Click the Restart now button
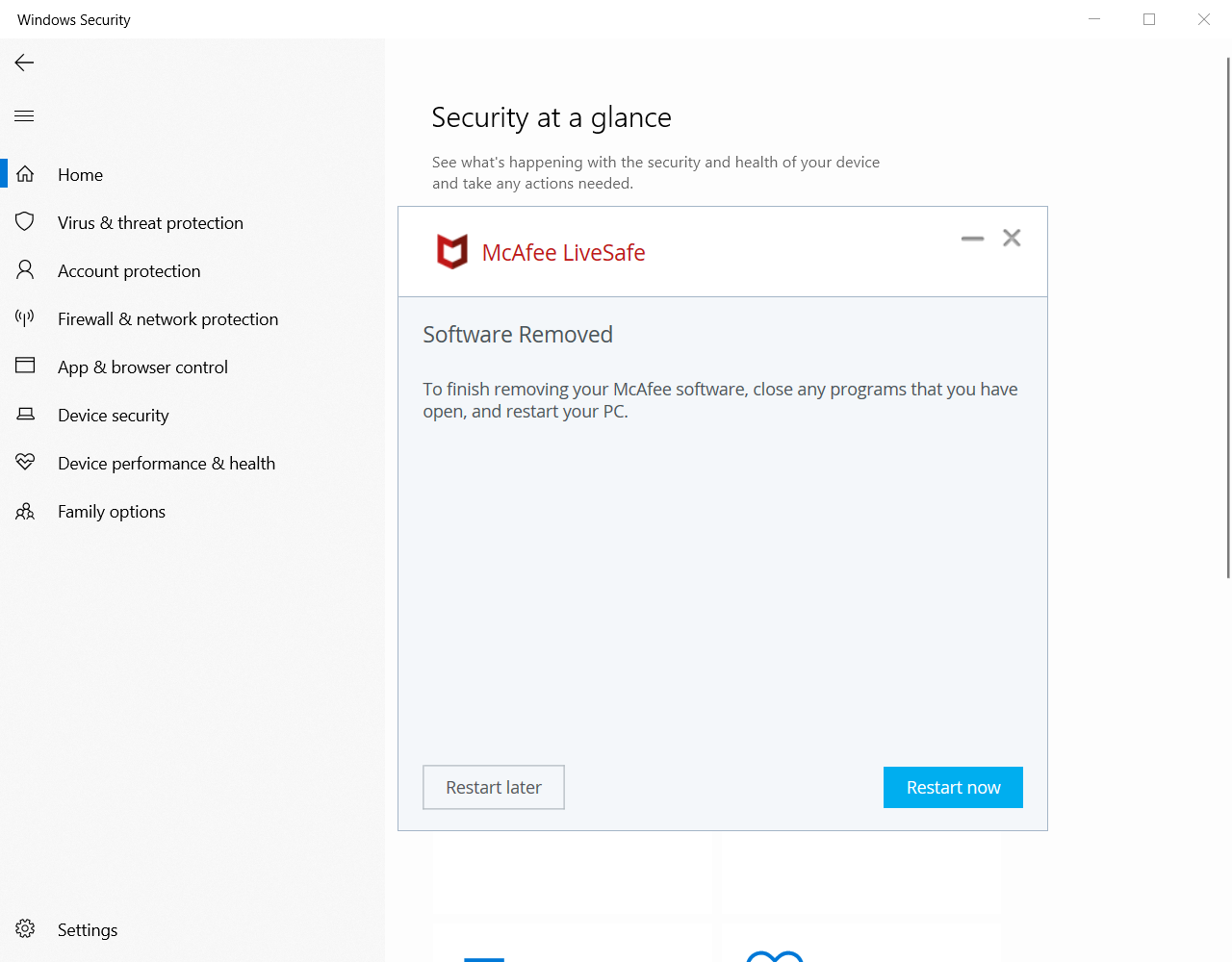This screenshot has height=962, width=1232. (x=953, y=787)
